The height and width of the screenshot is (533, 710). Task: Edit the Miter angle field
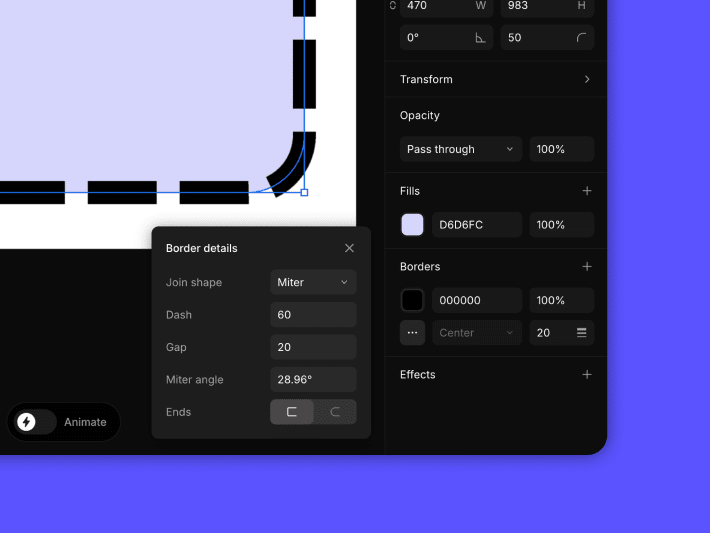313,379
